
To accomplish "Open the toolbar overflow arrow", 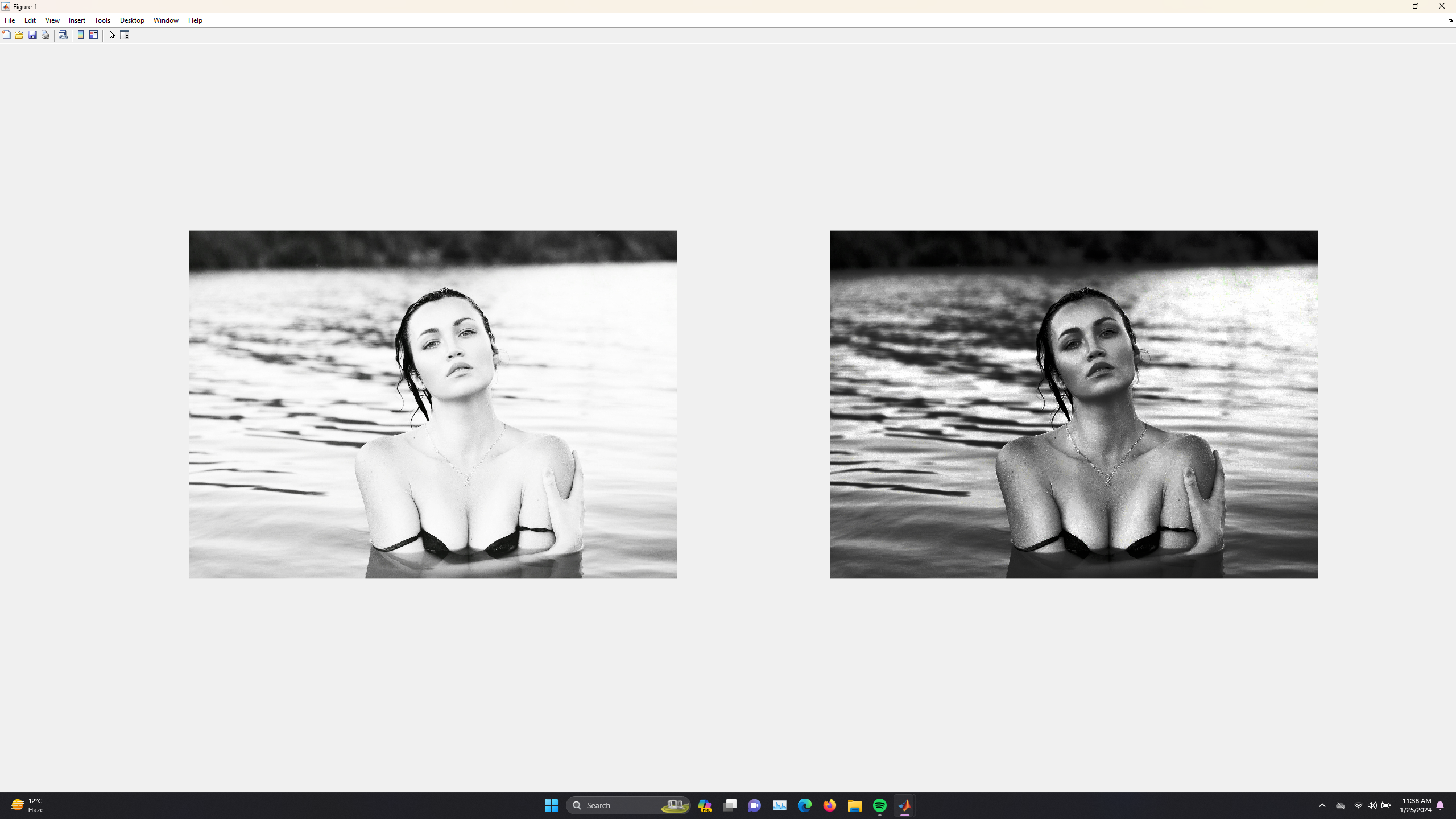I will [x=1451, y=20].
